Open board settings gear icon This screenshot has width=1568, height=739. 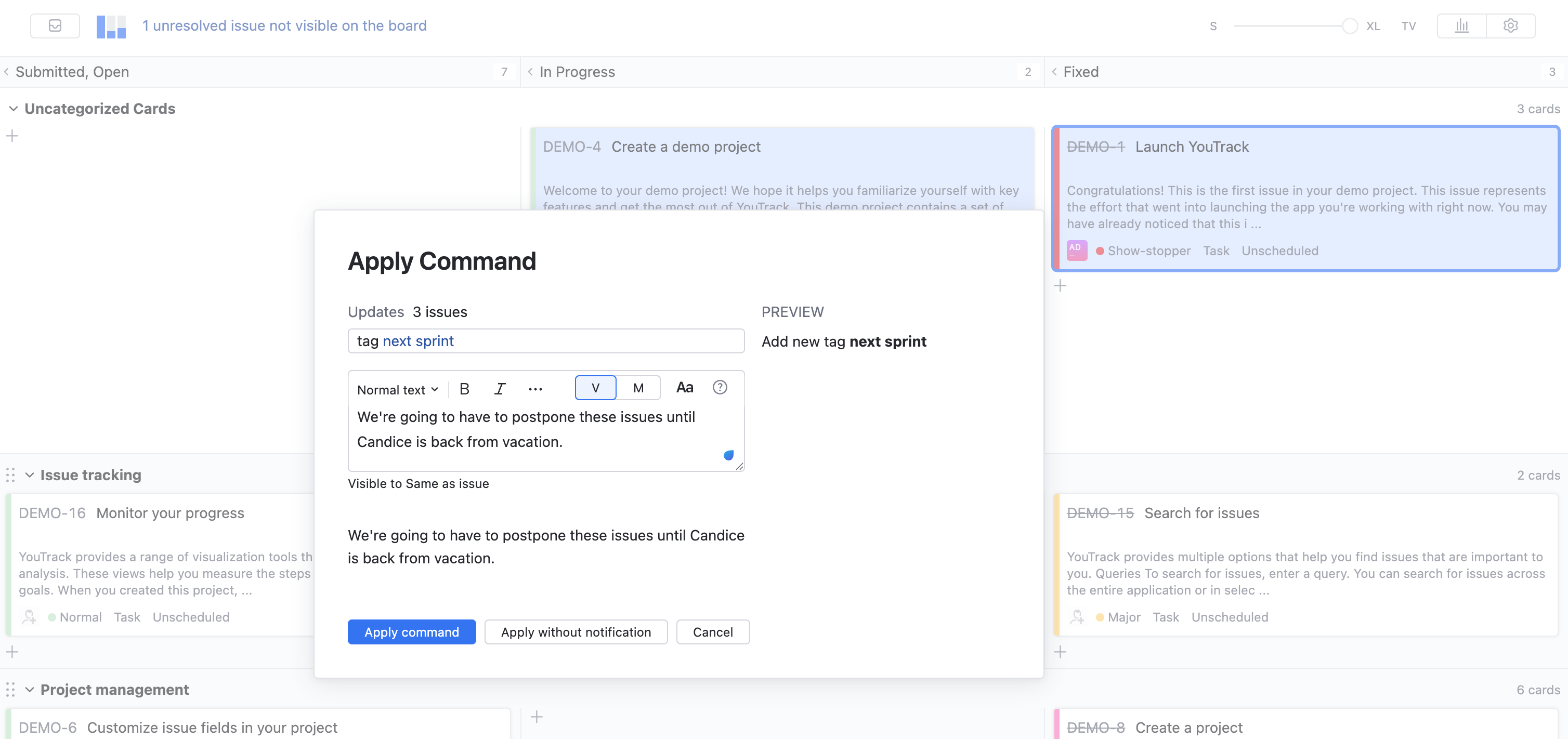tap(1510, 25)
